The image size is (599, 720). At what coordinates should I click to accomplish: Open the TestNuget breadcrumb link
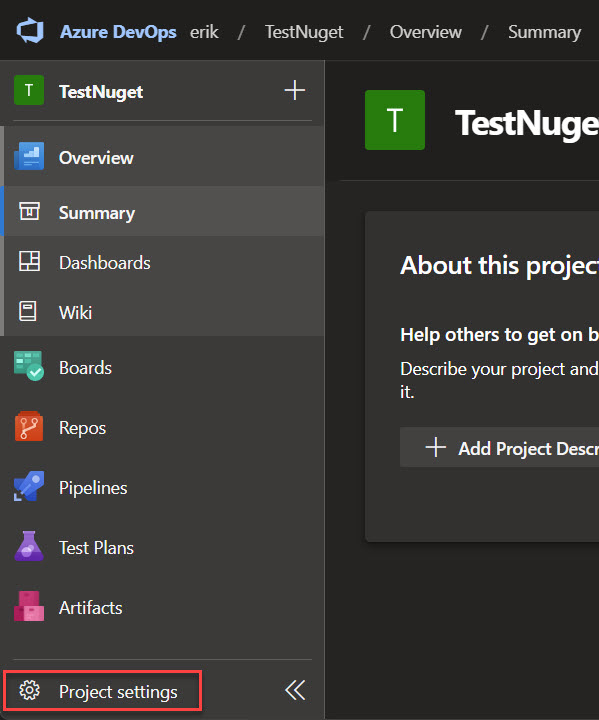[x=304, y=32]
